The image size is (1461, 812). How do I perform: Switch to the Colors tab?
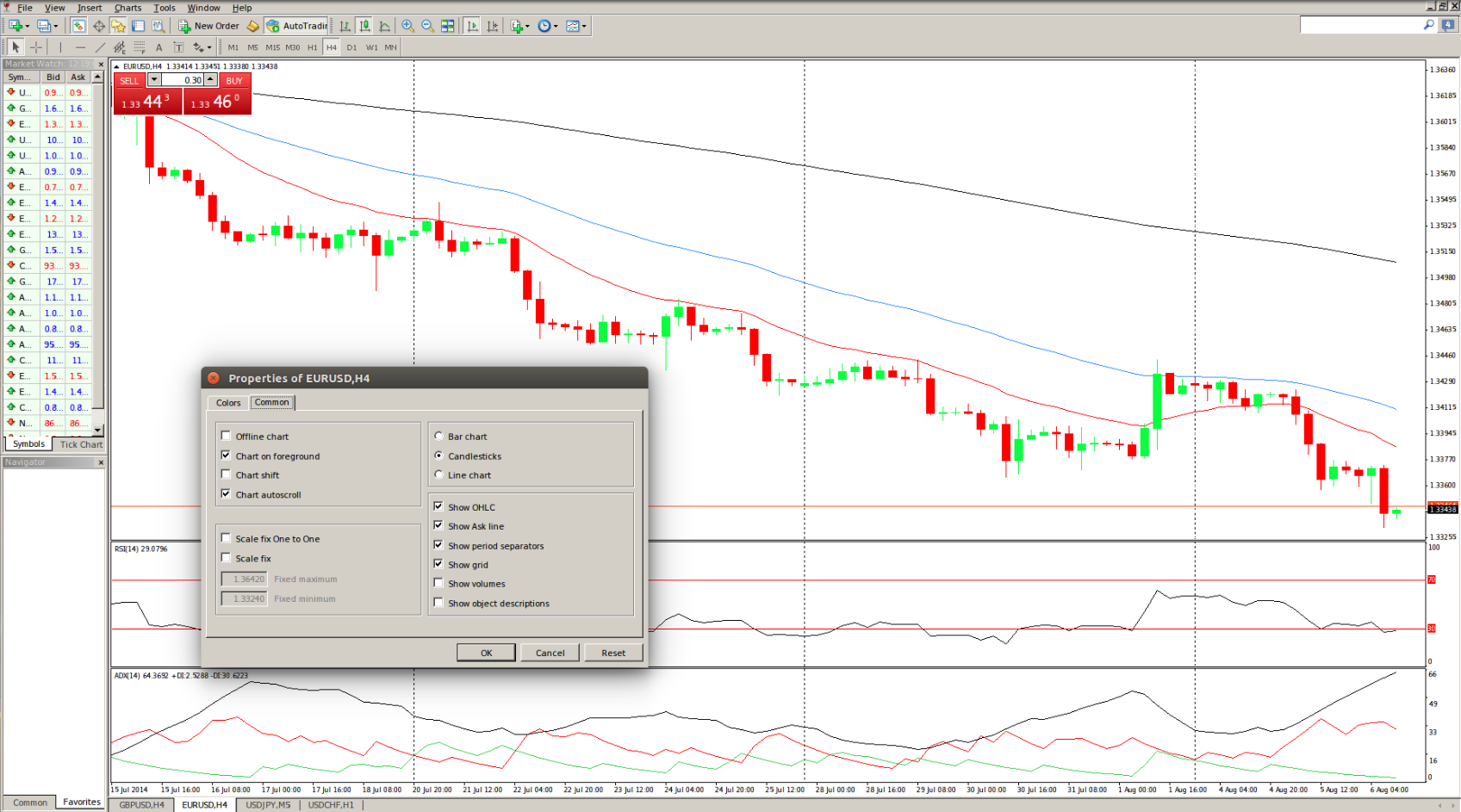228,403
